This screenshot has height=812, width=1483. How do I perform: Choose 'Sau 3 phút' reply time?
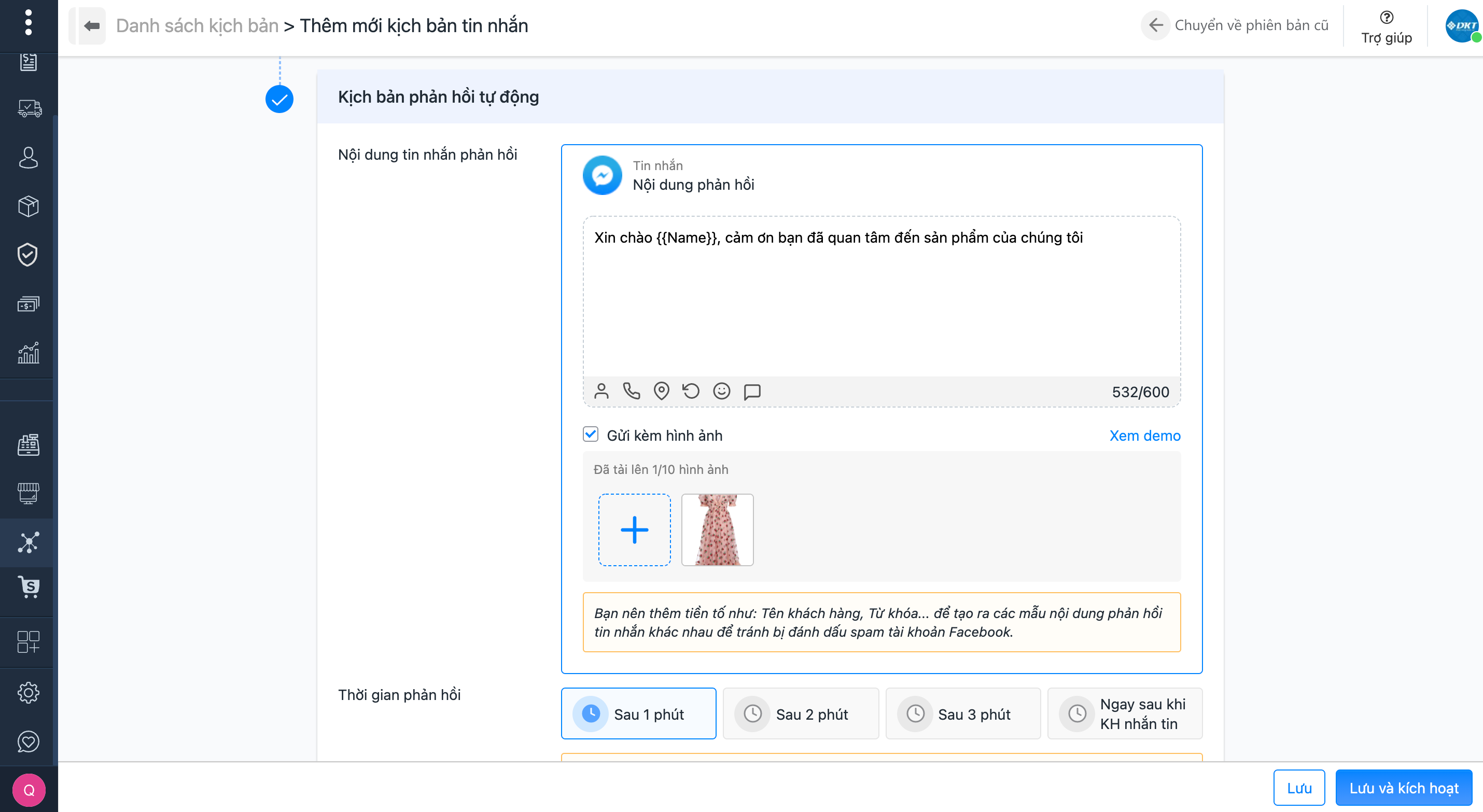pyautogui.click(x=962, y=713)
